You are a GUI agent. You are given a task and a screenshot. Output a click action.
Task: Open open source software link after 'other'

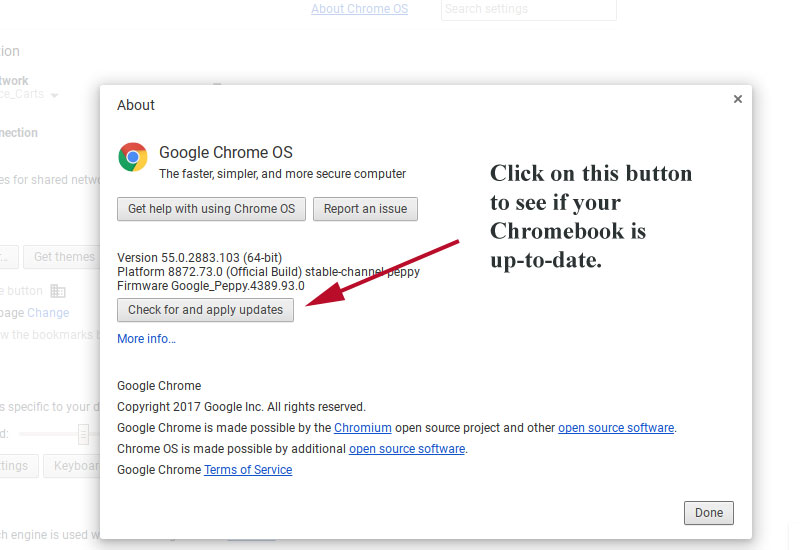click(616, 428)
